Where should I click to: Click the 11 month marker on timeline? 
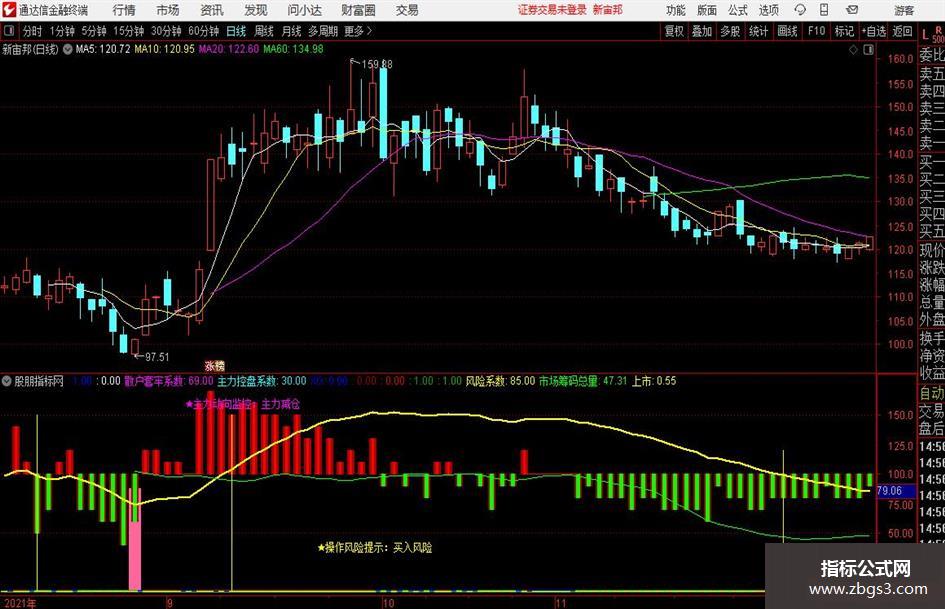tap(560, 602)
